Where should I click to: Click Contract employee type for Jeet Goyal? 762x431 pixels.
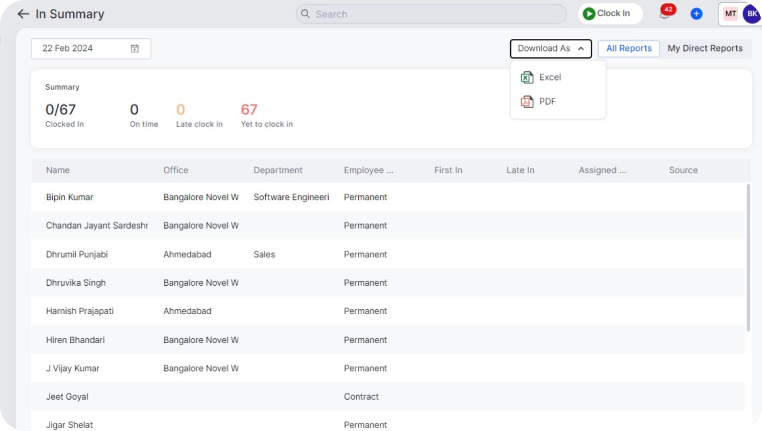coord(361,397)
